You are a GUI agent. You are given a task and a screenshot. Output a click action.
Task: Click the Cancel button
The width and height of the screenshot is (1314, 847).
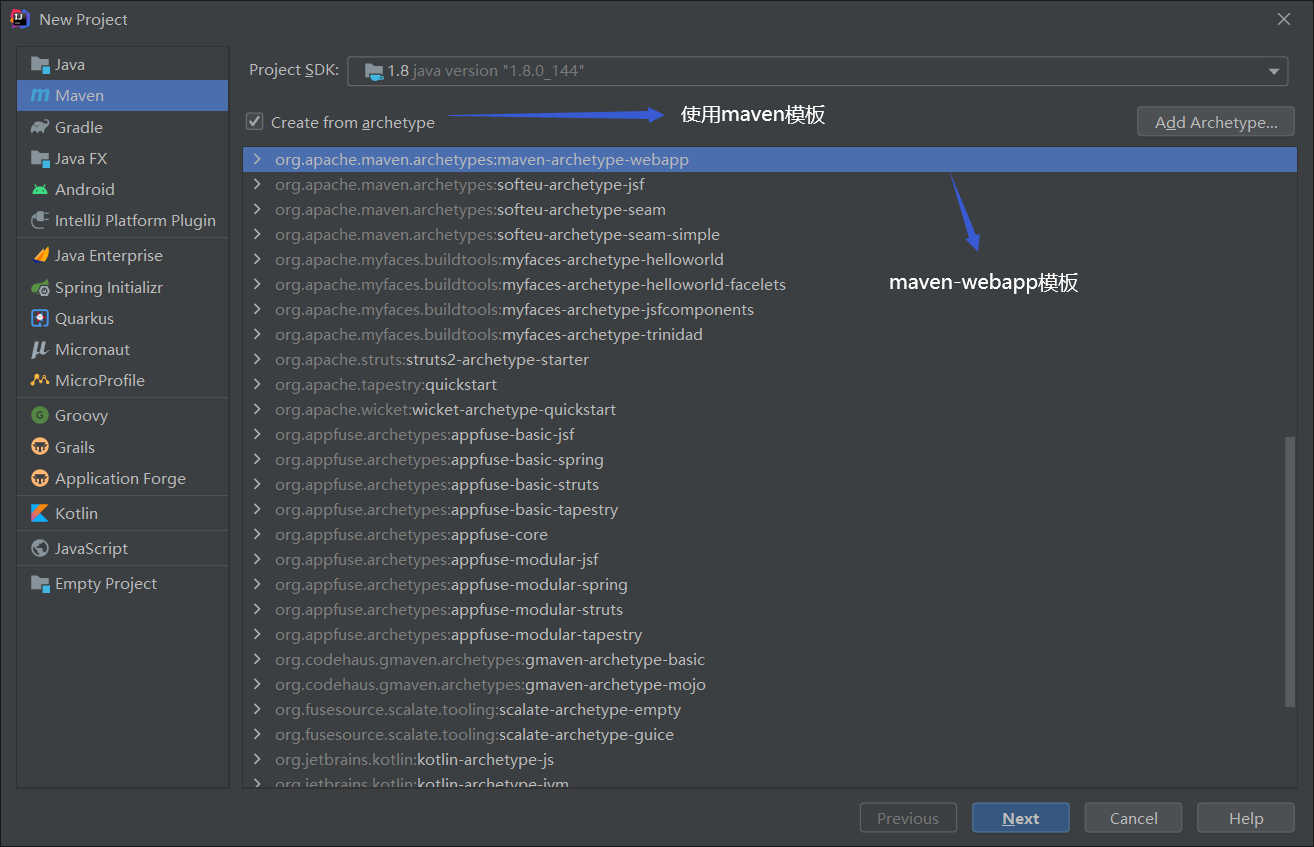click(1134, 818)
